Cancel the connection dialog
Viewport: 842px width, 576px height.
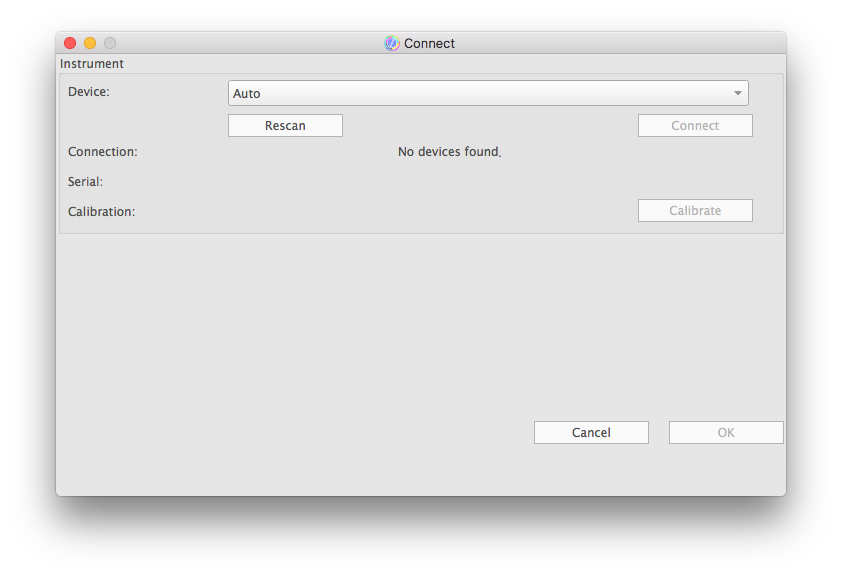(591, 432)
